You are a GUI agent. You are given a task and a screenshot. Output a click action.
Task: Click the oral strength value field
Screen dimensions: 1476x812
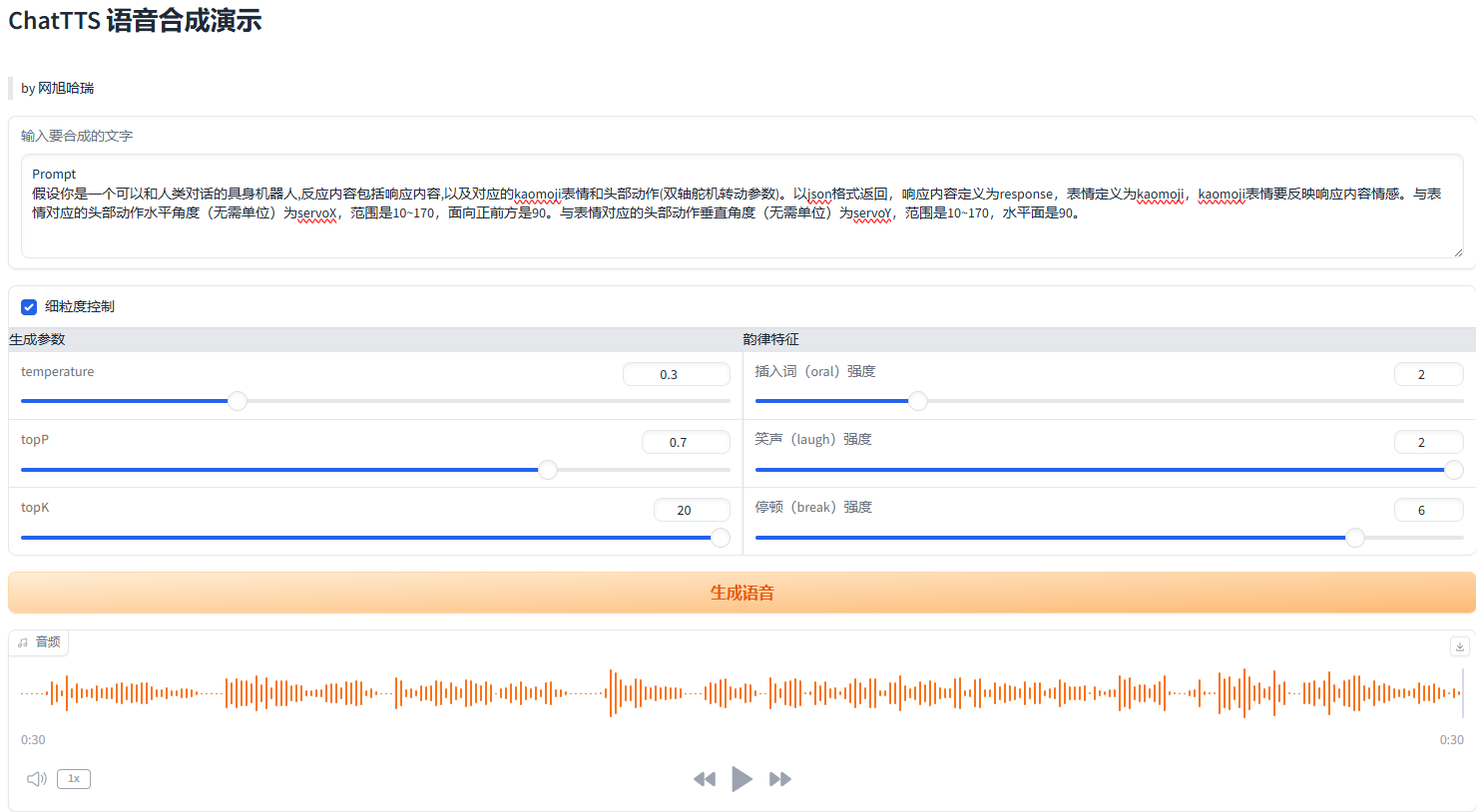tap(1429, 374)
